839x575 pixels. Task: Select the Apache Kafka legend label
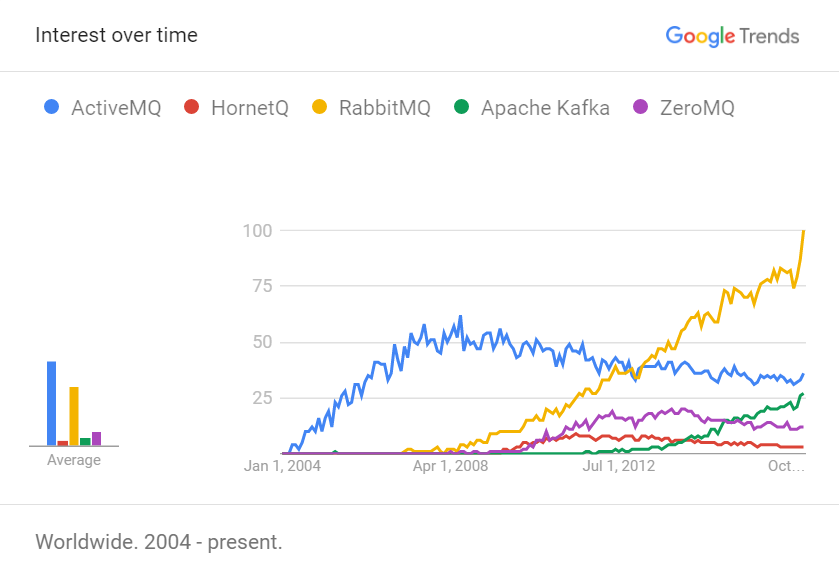point(545,108)
